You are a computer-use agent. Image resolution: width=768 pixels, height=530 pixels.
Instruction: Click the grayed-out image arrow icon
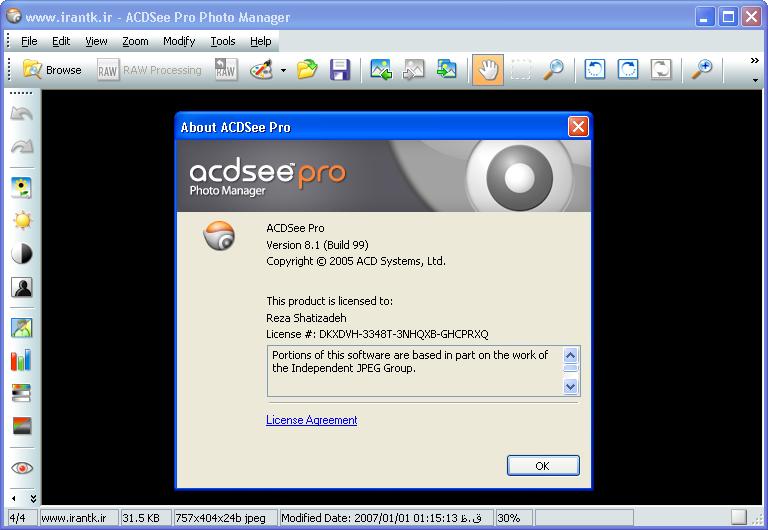pyautogui.click(x=413, y=70)
